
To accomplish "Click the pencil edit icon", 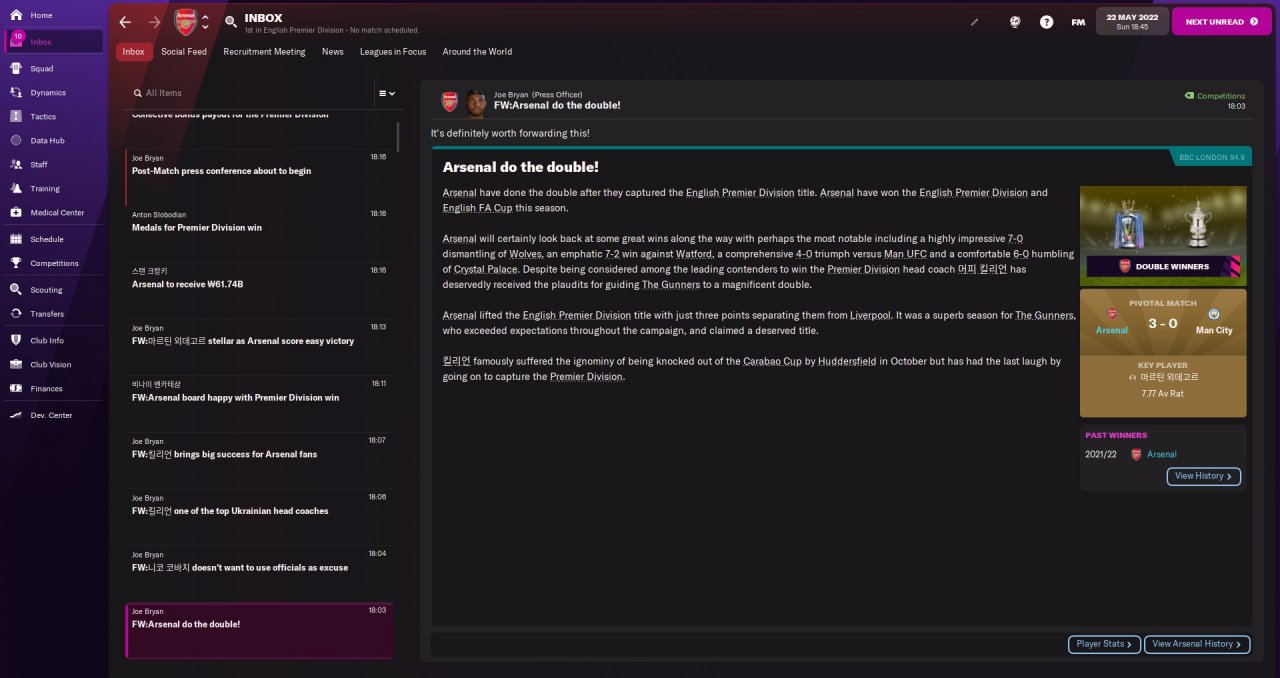I will pos(975,22).
